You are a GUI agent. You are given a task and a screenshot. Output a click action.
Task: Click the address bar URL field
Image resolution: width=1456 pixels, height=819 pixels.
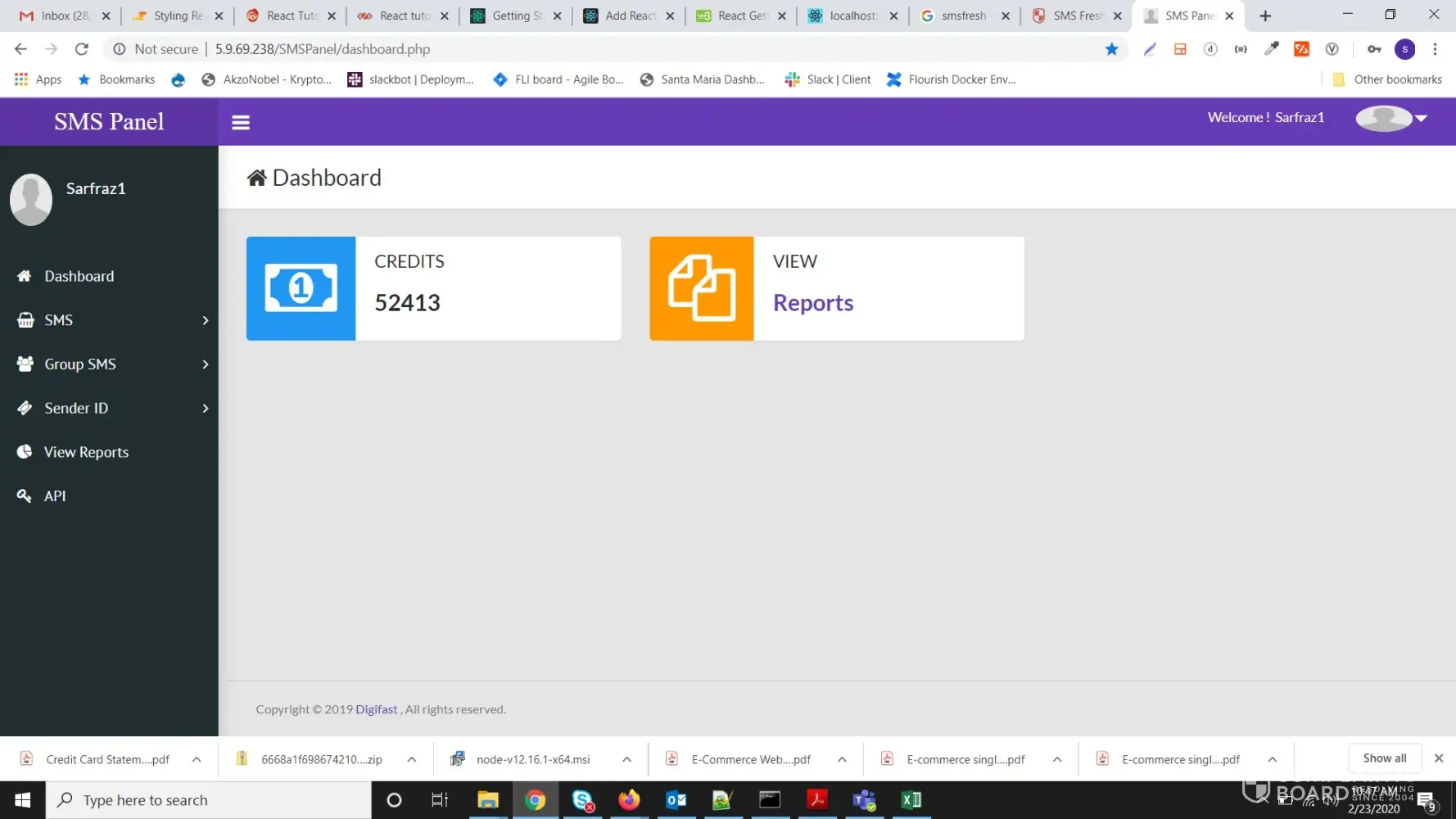[573, 49]
